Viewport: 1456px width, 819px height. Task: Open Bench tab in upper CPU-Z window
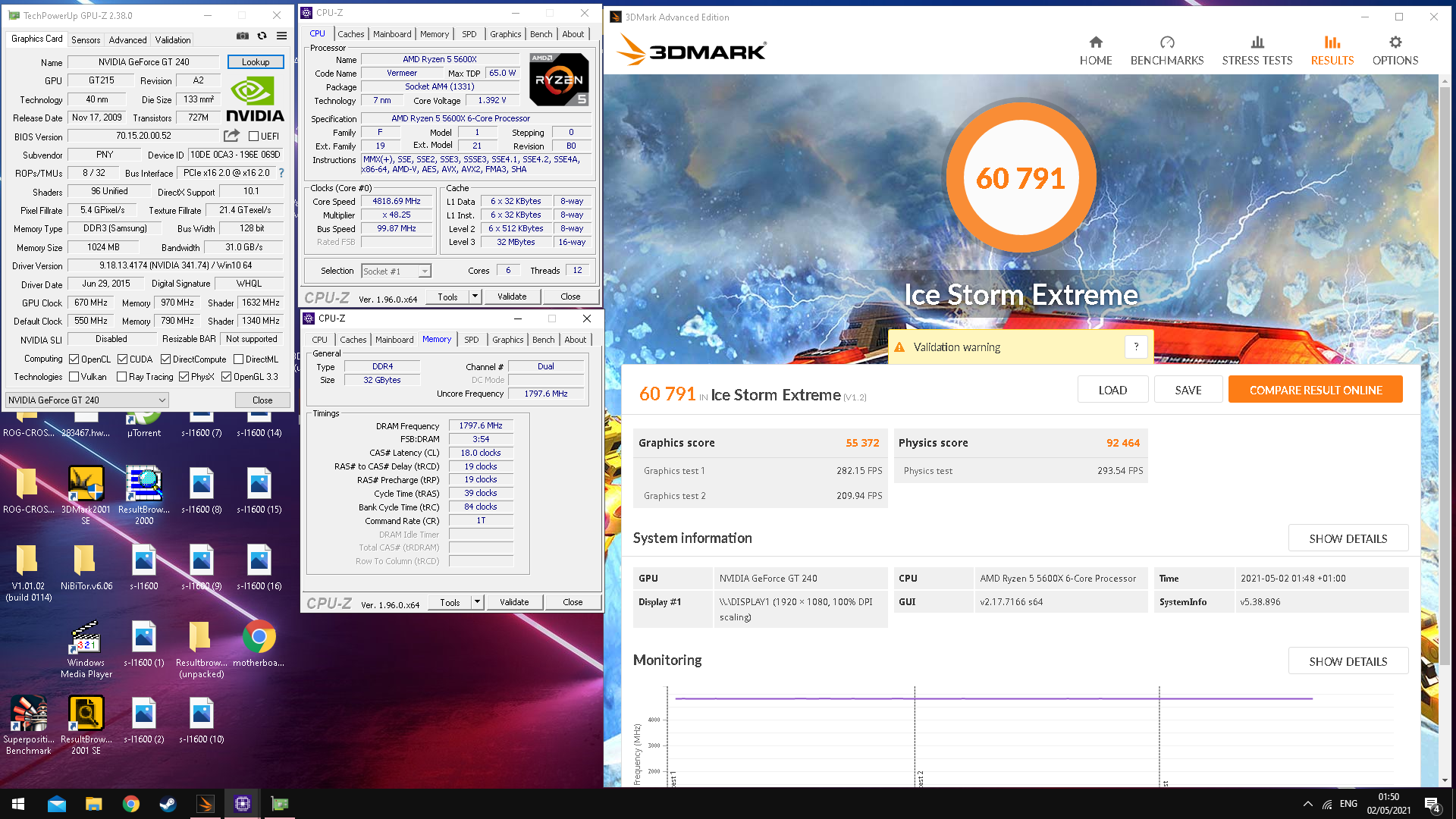pos(541,34)
